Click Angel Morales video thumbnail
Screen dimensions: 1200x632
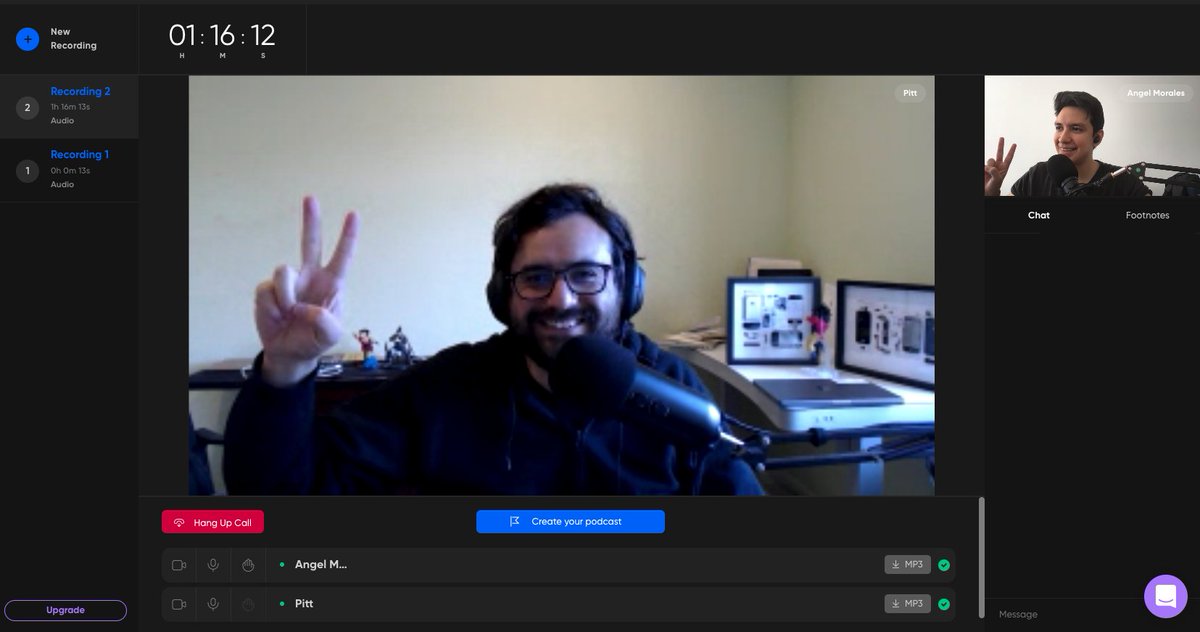click(x=1092, y=136)
